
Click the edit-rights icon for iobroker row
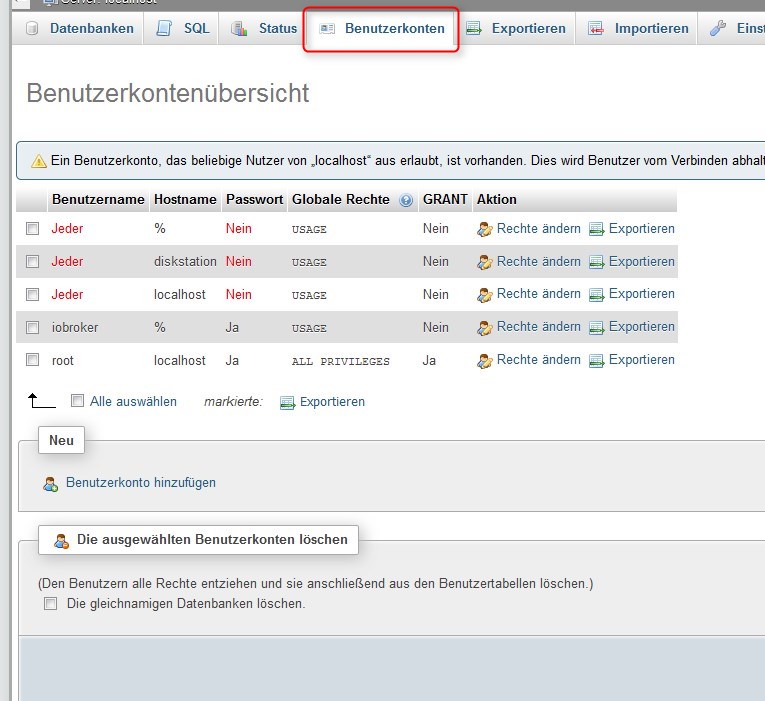[484, 328]
